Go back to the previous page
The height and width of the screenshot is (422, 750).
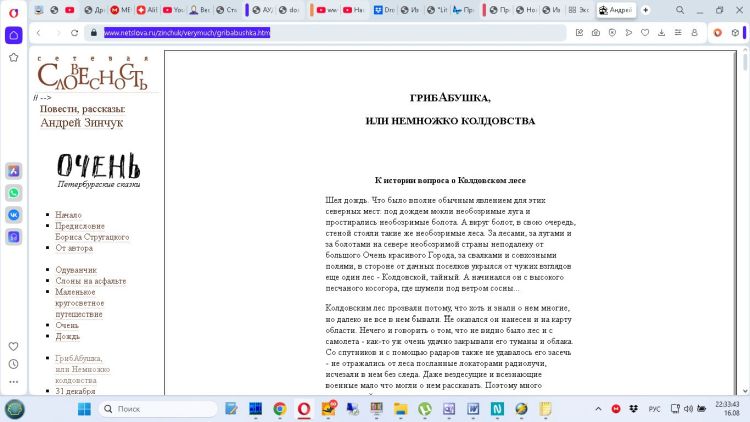click(x=39, y=33)
